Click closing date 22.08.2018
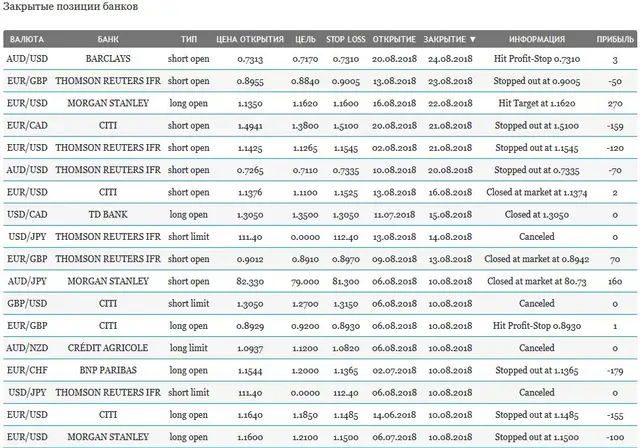The width and height of the screenshot is (640, 448). (450, 103)
